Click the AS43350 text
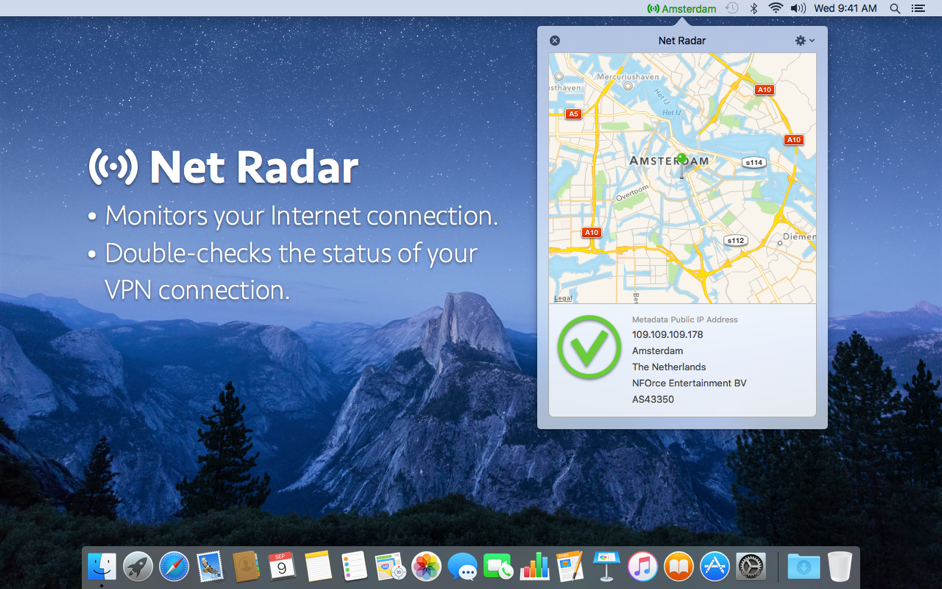 click(x=652, y=399)
